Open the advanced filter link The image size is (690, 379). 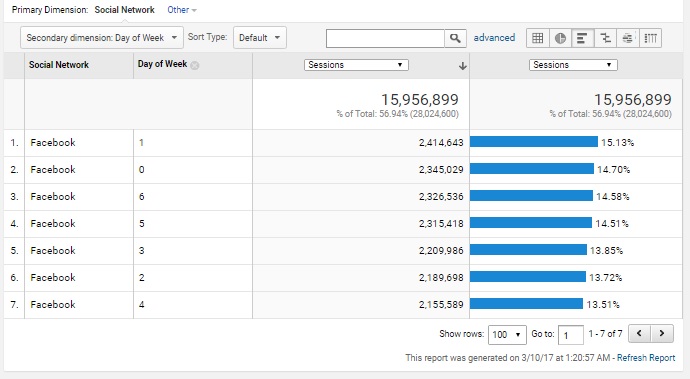[494, 38]
